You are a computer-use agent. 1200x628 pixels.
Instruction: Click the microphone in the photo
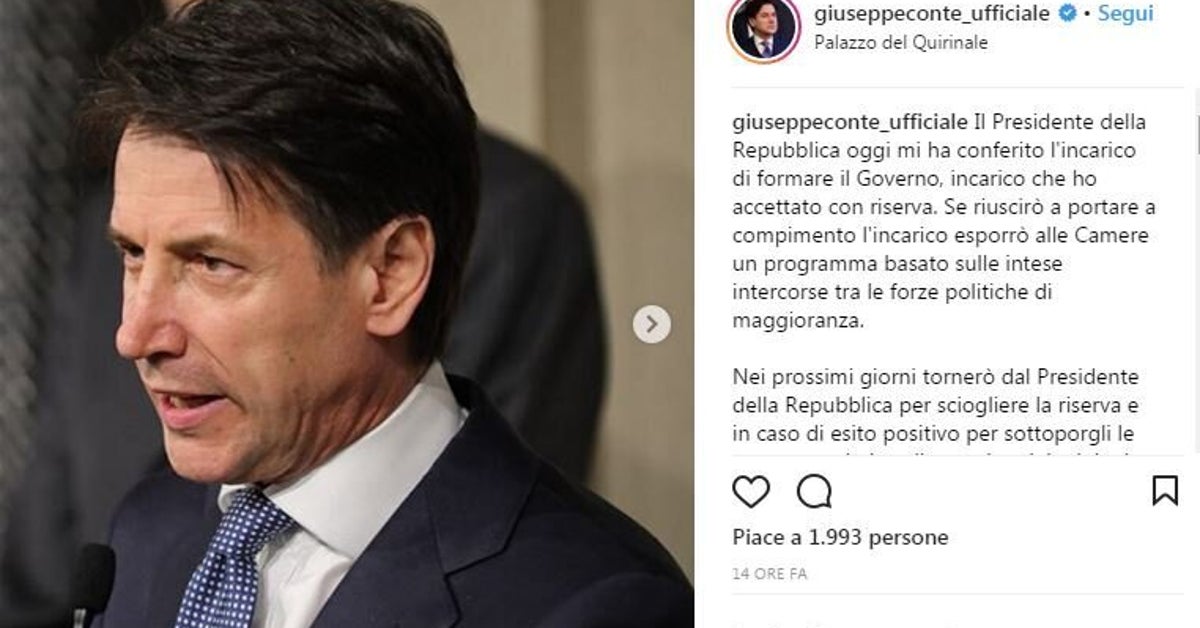[x=93, y=587]
